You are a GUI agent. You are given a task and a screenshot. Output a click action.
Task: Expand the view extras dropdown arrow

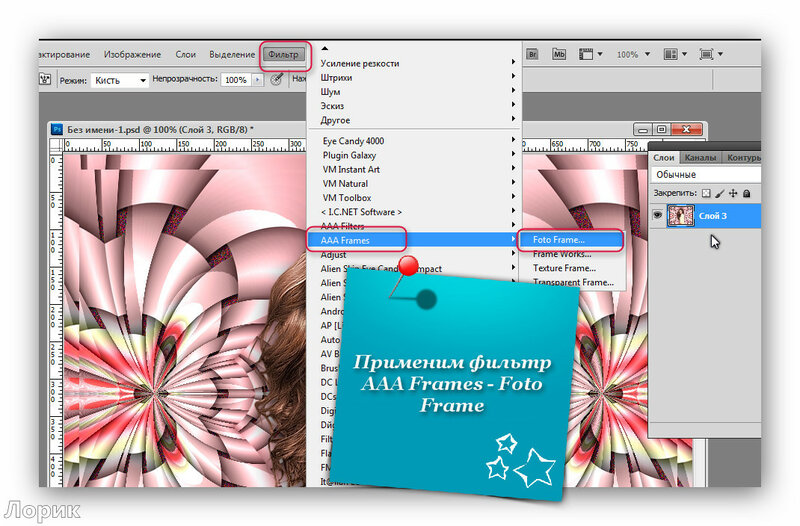(600, 54)
